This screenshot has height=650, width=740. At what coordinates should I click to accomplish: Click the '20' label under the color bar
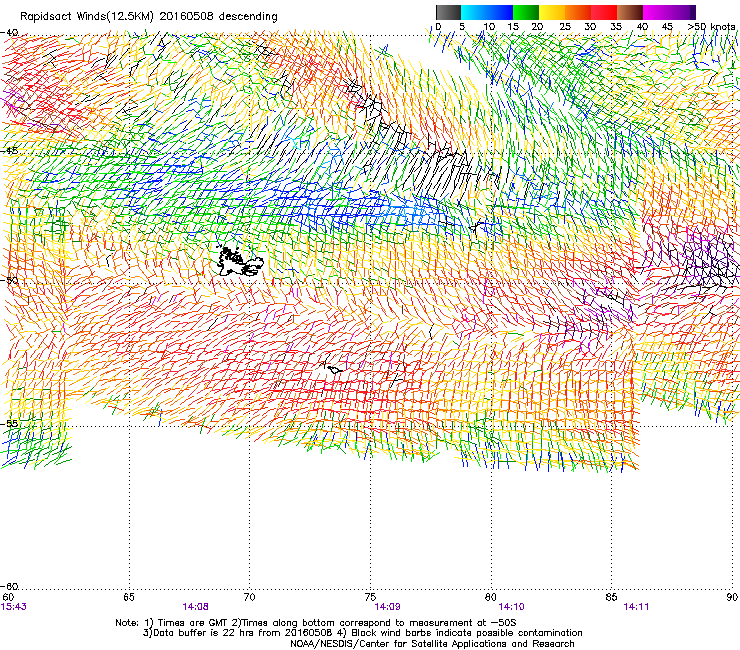tap(537, 27)
